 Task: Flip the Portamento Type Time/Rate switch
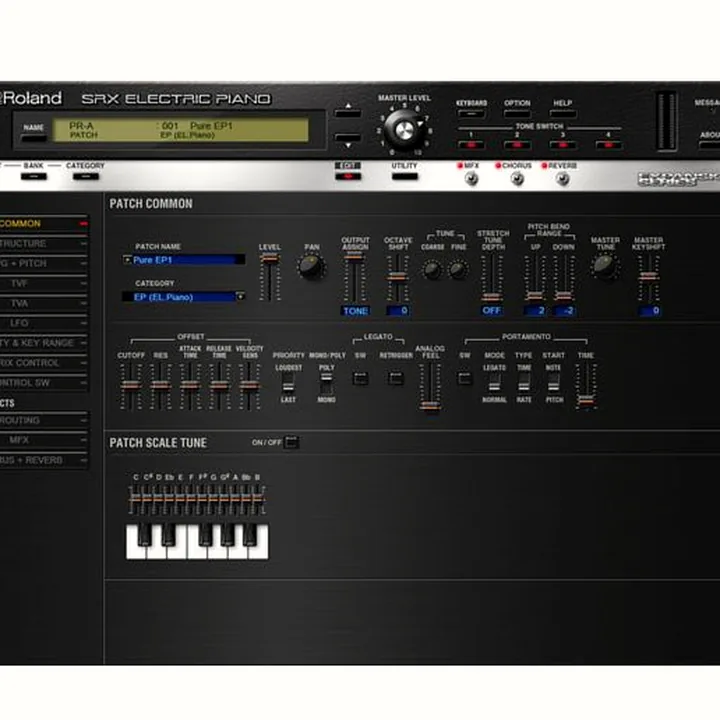pos(524,383)
